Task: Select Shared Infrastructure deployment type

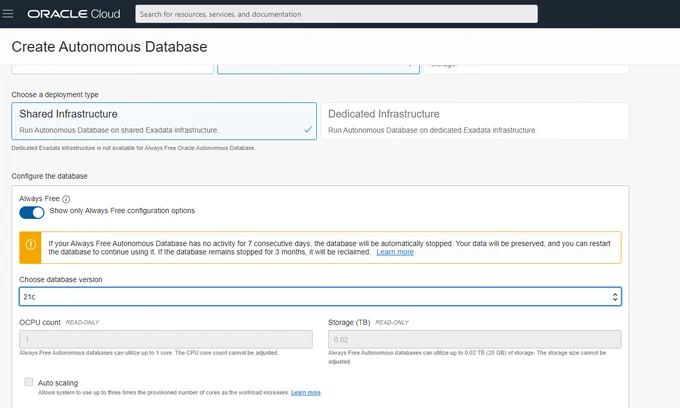Action: coord(164,121)
